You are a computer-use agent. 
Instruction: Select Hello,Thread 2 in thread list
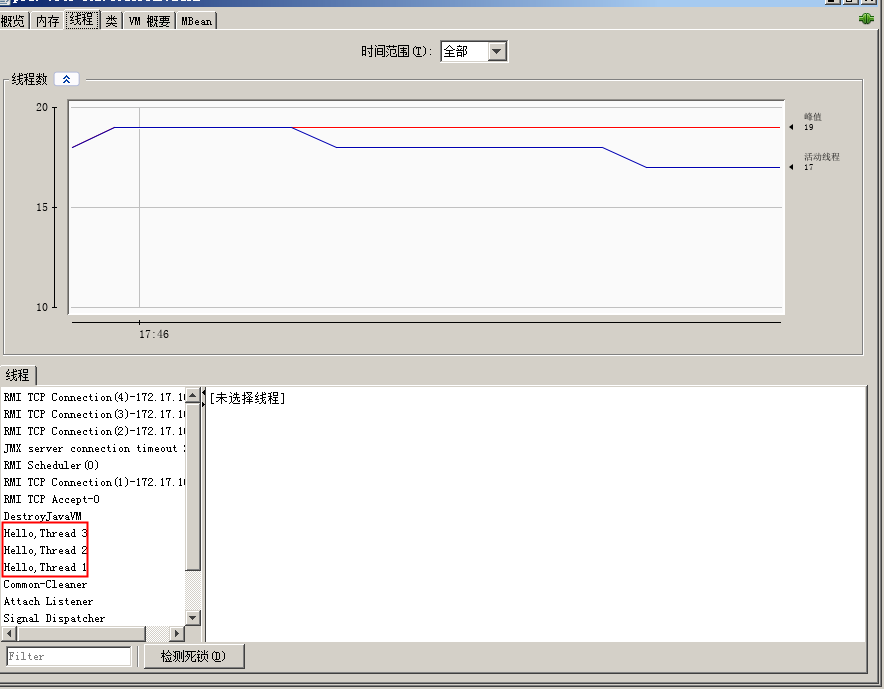tap(93, 550)
